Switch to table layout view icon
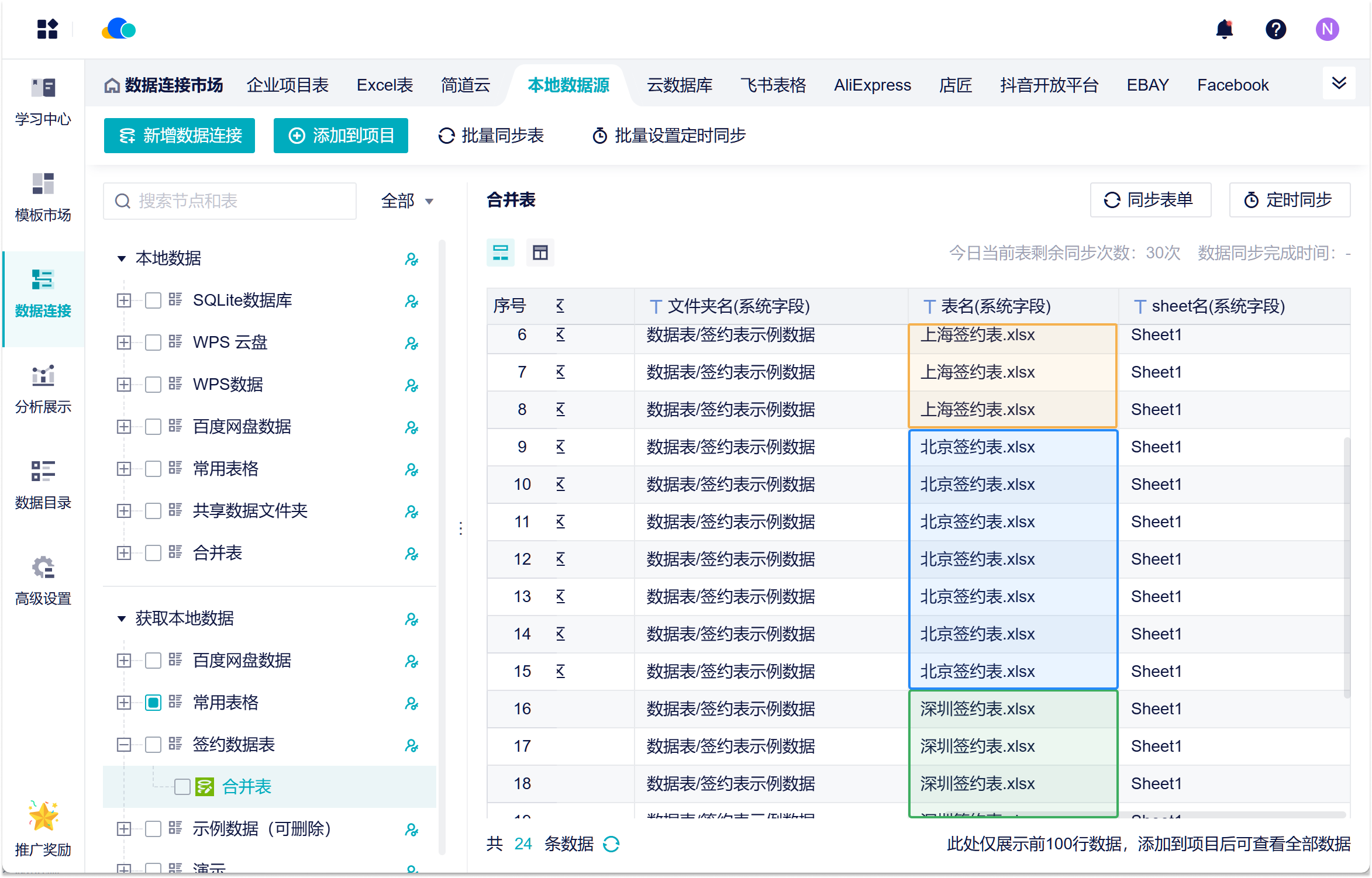Screen dimensions: 1372x878 click(x=540, y=253)
